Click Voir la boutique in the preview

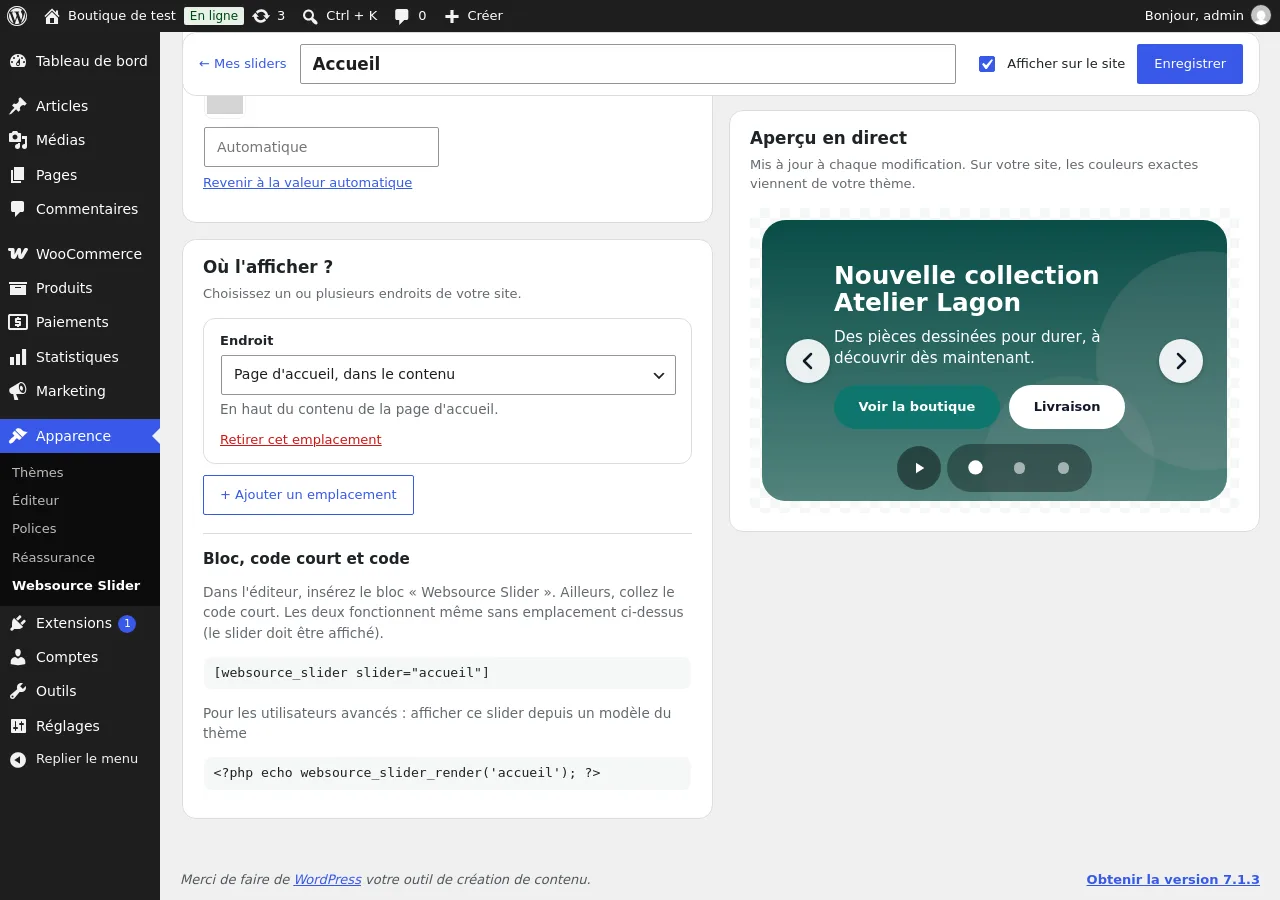pyautogui.click(x=917, y=407)
